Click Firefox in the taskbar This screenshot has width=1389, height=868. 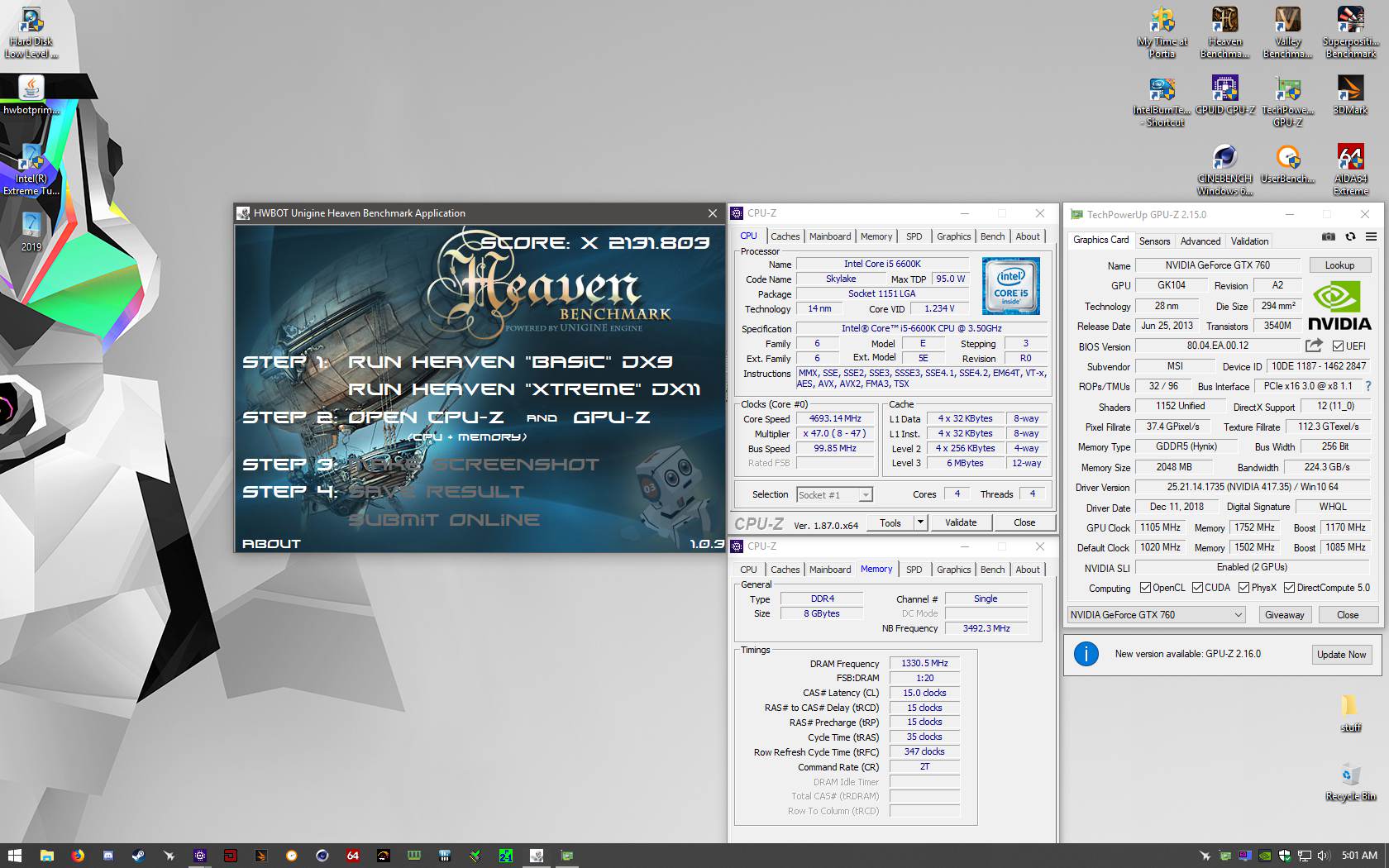77,856
